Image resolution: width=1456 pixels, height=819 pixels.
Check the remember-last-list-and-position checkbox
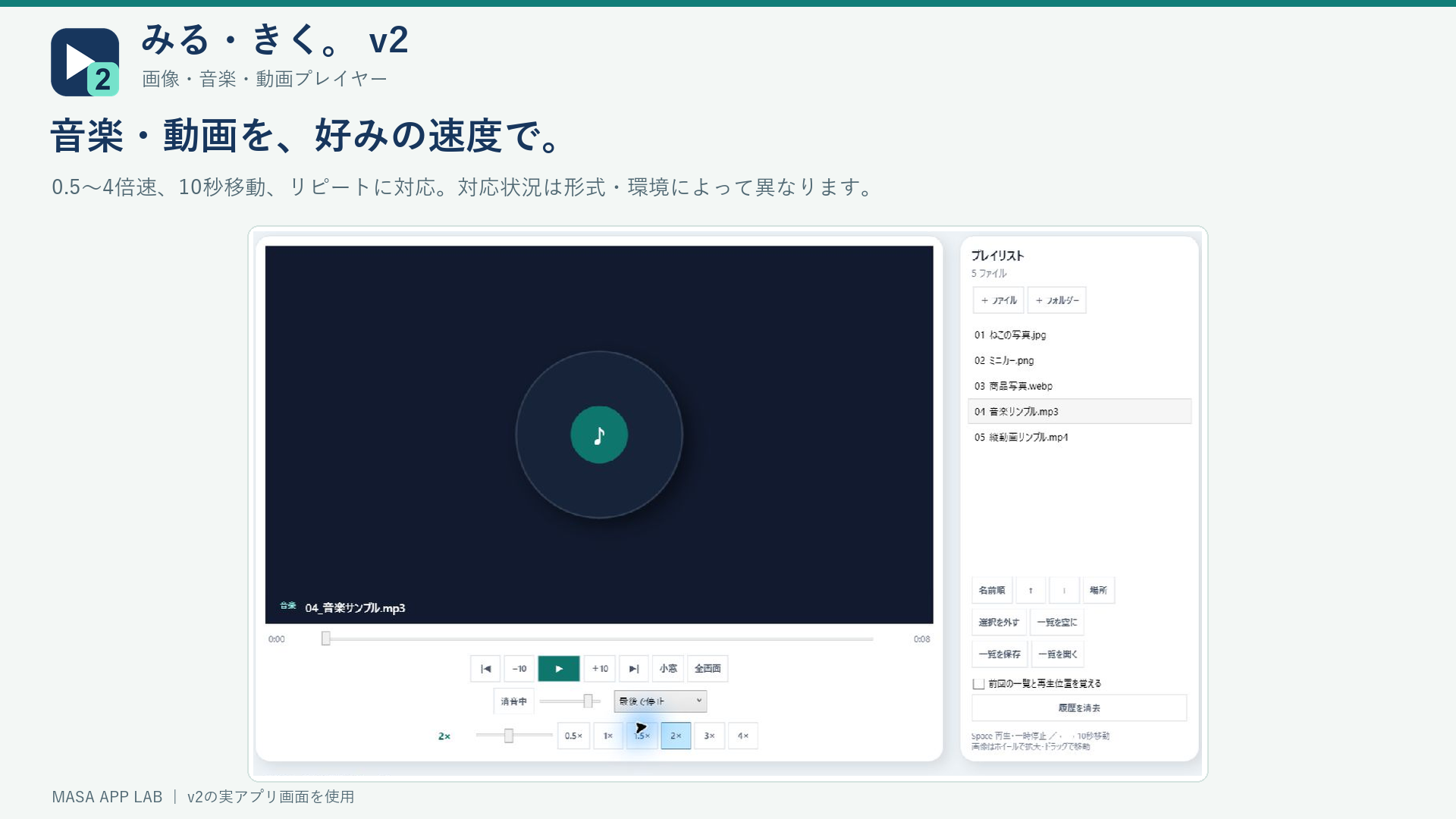(978, 683)
